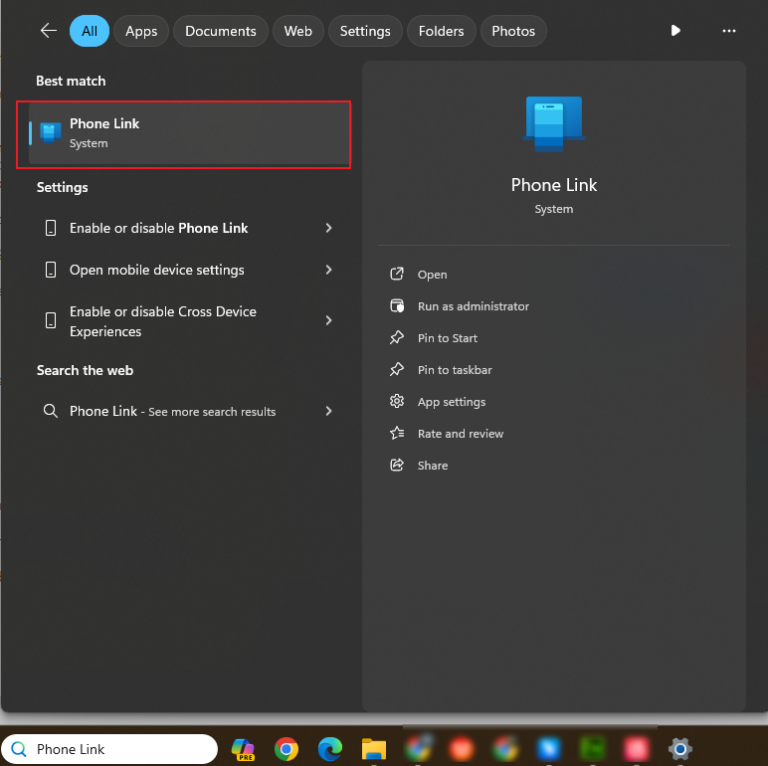Screen dimensions: 768x766
Task: Click phone icon beside Enable or disable Phone Link
Action: 50,228
